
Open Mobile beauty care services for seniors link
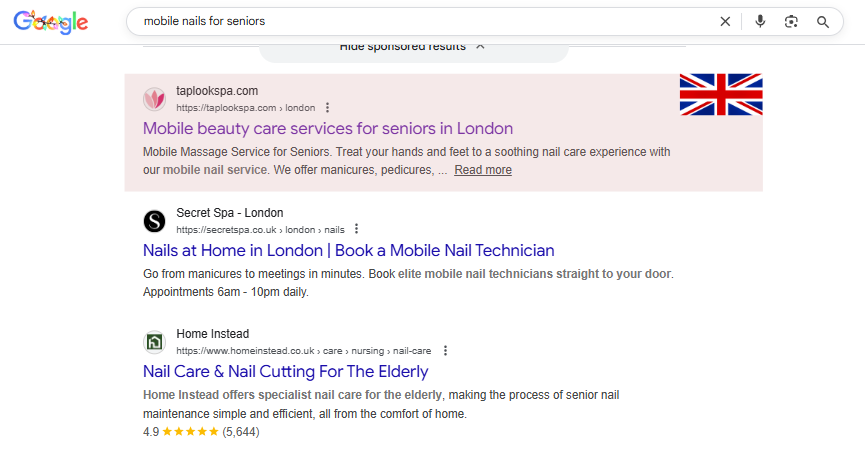coord(328,129)
